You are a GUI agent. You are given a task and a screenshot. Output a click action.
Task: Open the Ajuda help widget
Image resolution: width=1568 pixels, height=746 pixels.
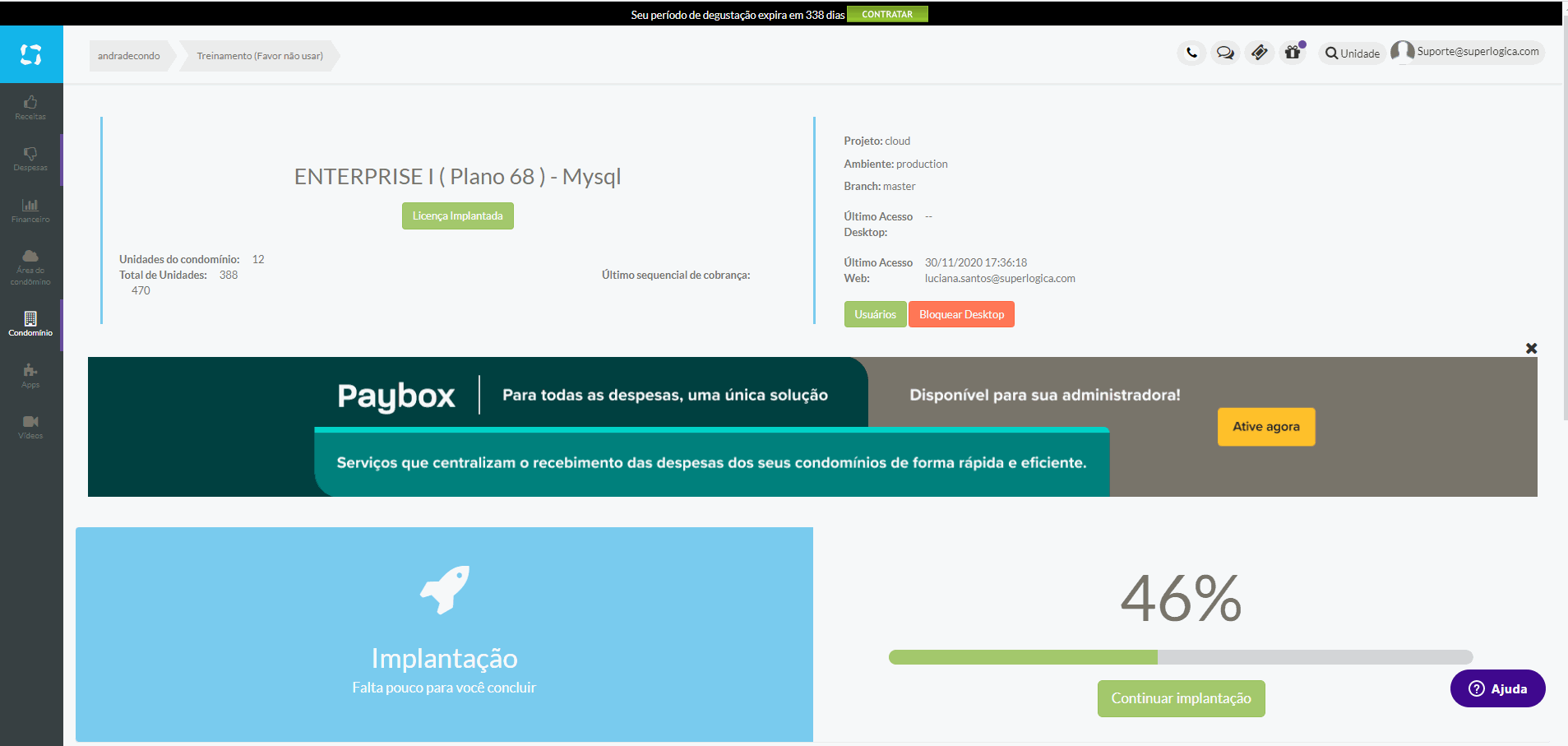(x=1497, y=688)
